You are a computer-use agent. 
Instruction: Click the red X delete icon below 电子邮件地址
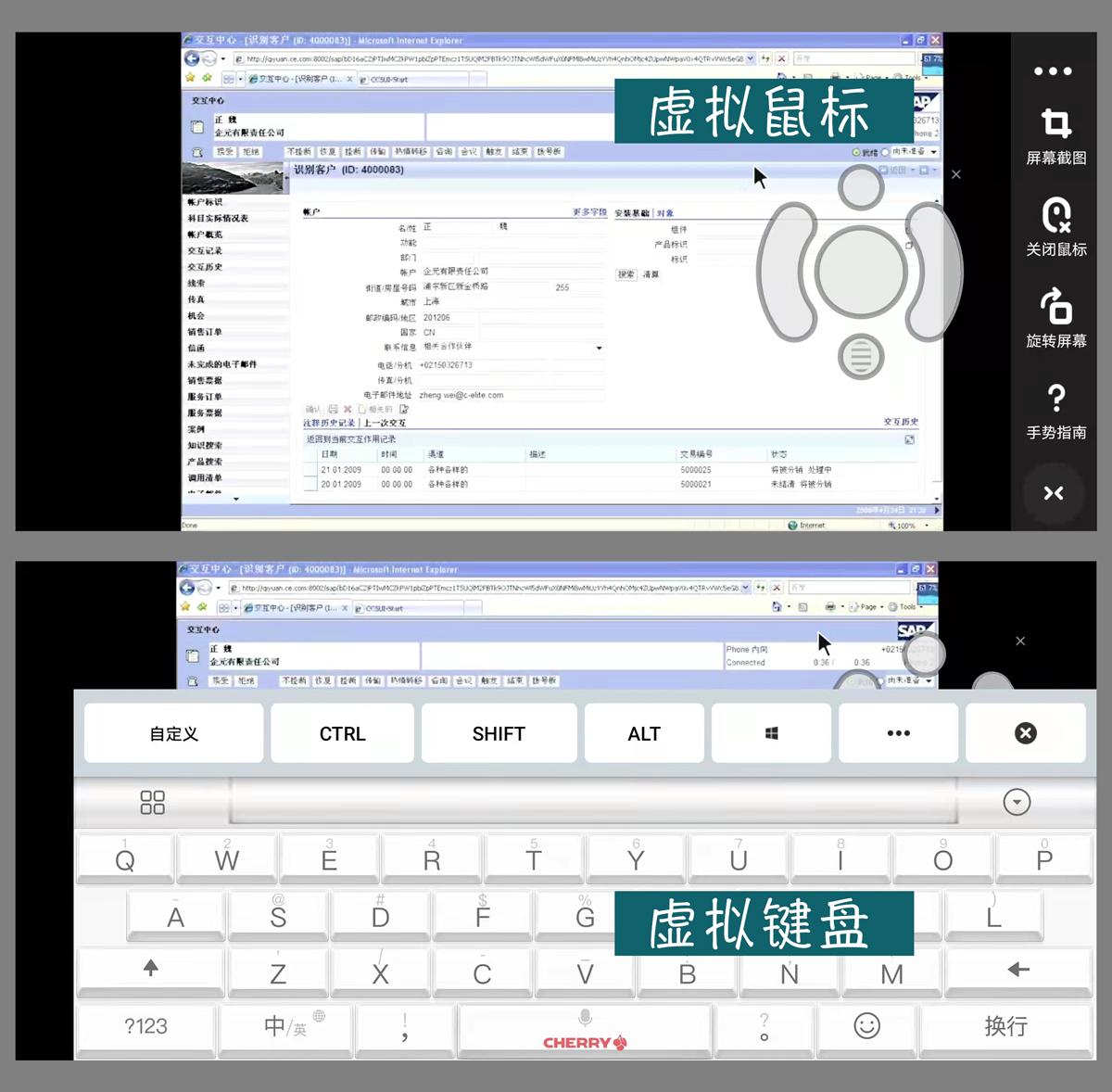pyautogui.click(x=347, y=409)
